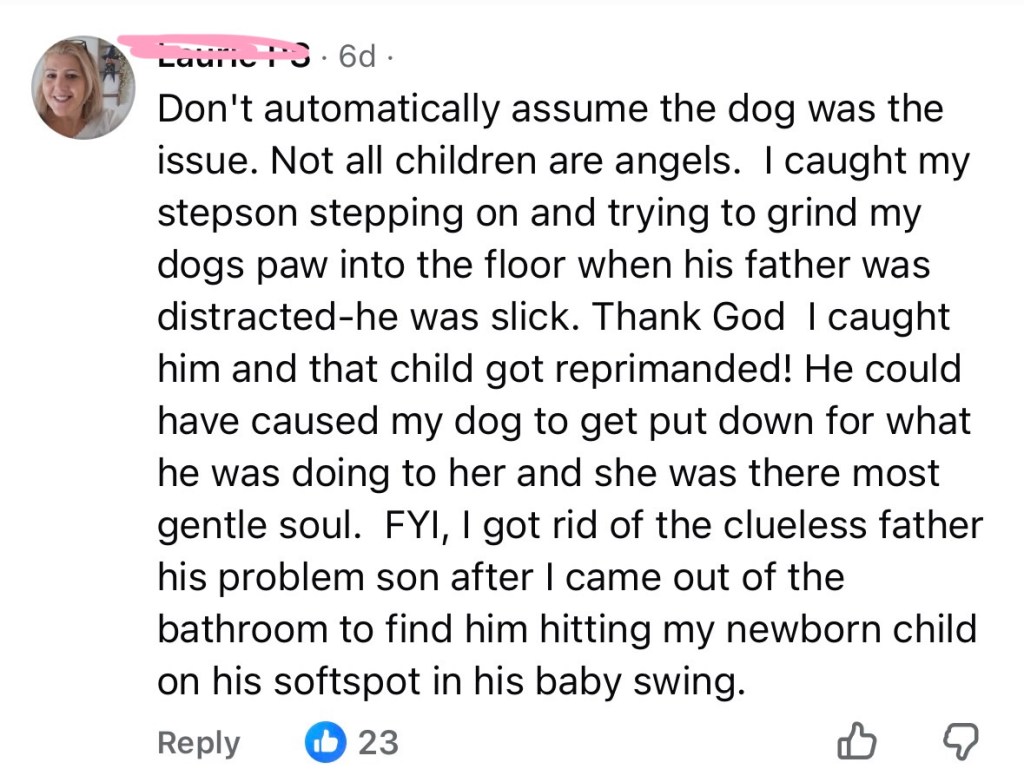
Task: View the 23 reactions count
Action: pos(378,743)
